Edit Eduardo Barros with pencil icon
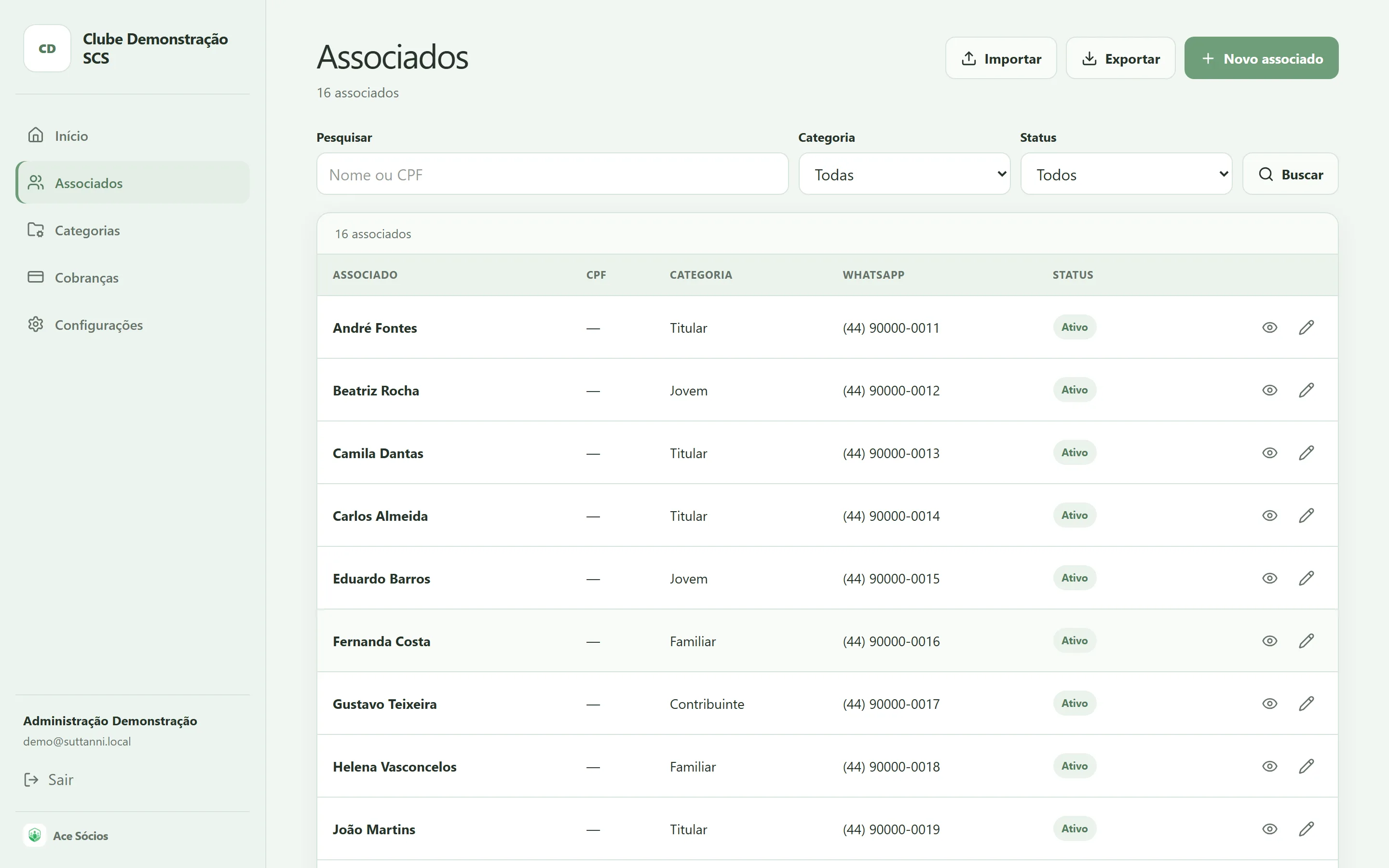Viewport: 1389px width, 868px height. pos(1306,578)
